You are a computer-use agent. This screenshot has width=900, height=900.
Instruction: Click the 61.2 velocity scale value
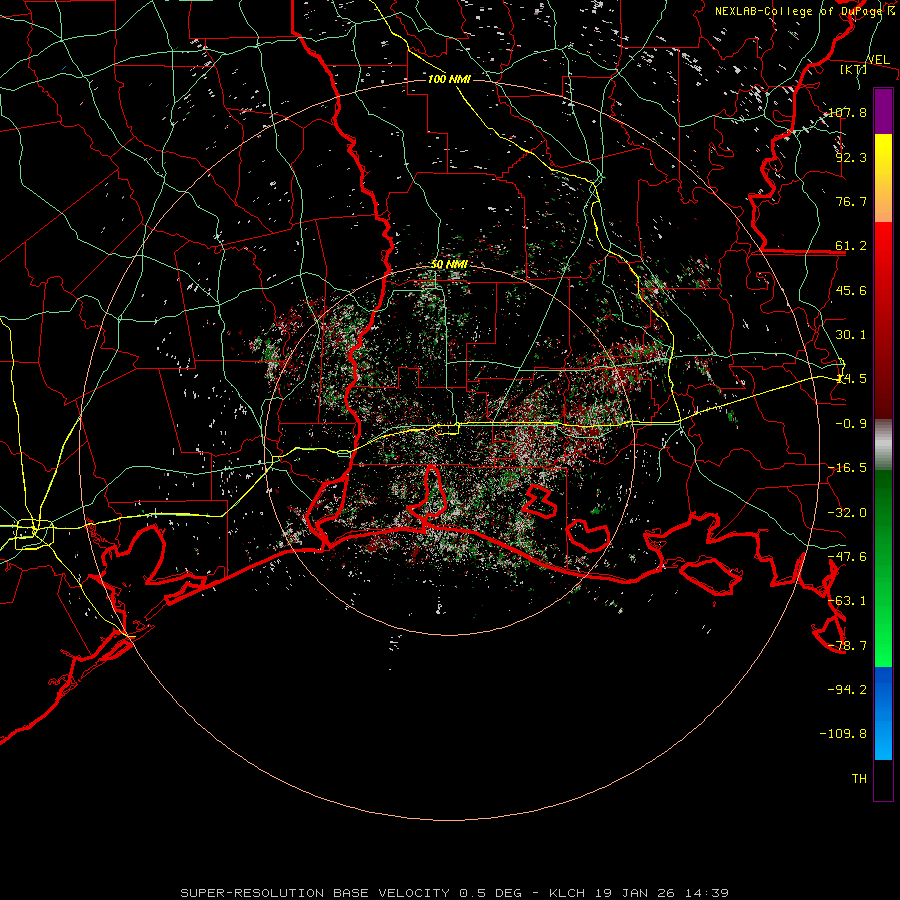coord(851,246)
